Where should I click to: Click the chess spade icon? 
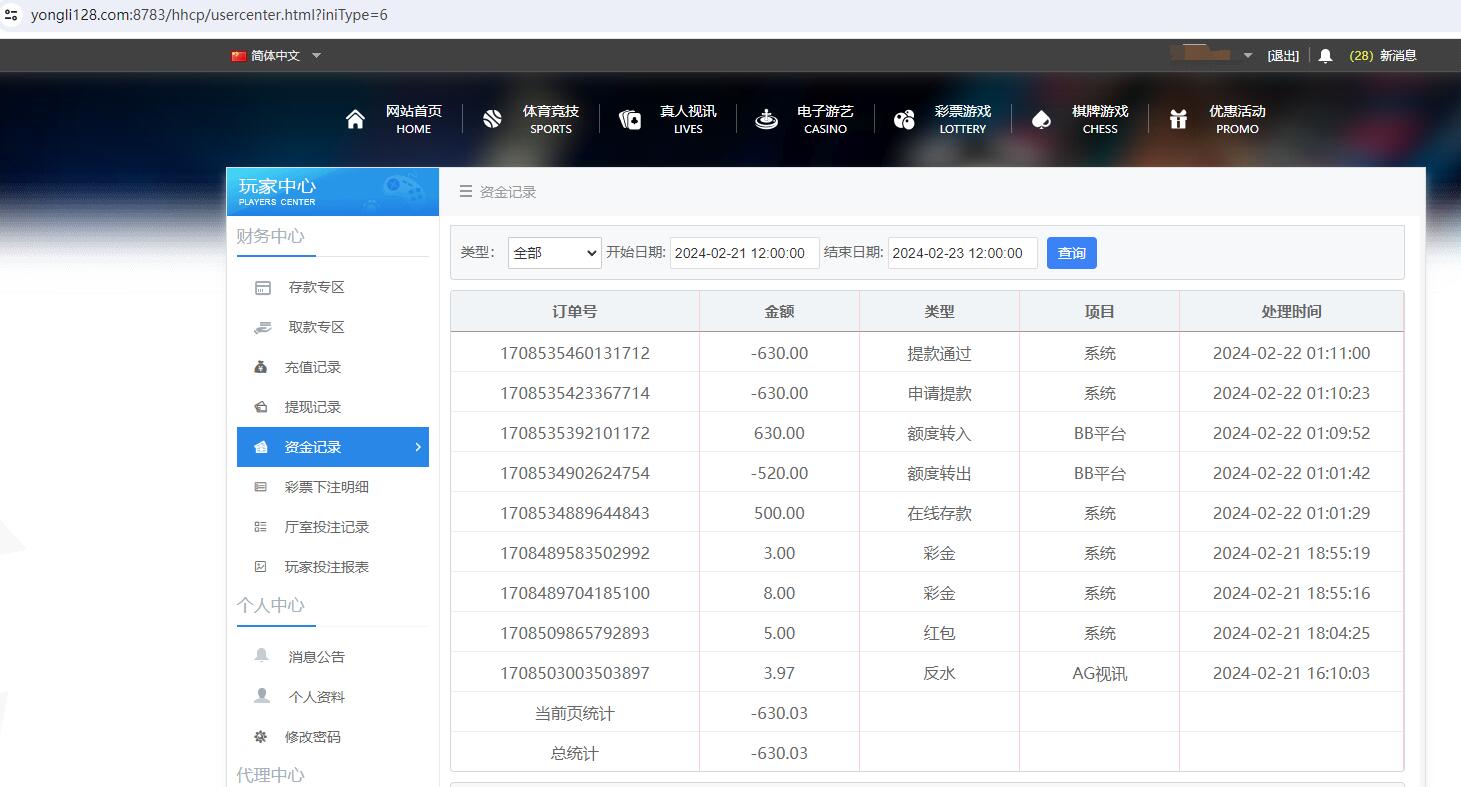click(1041, 120)
